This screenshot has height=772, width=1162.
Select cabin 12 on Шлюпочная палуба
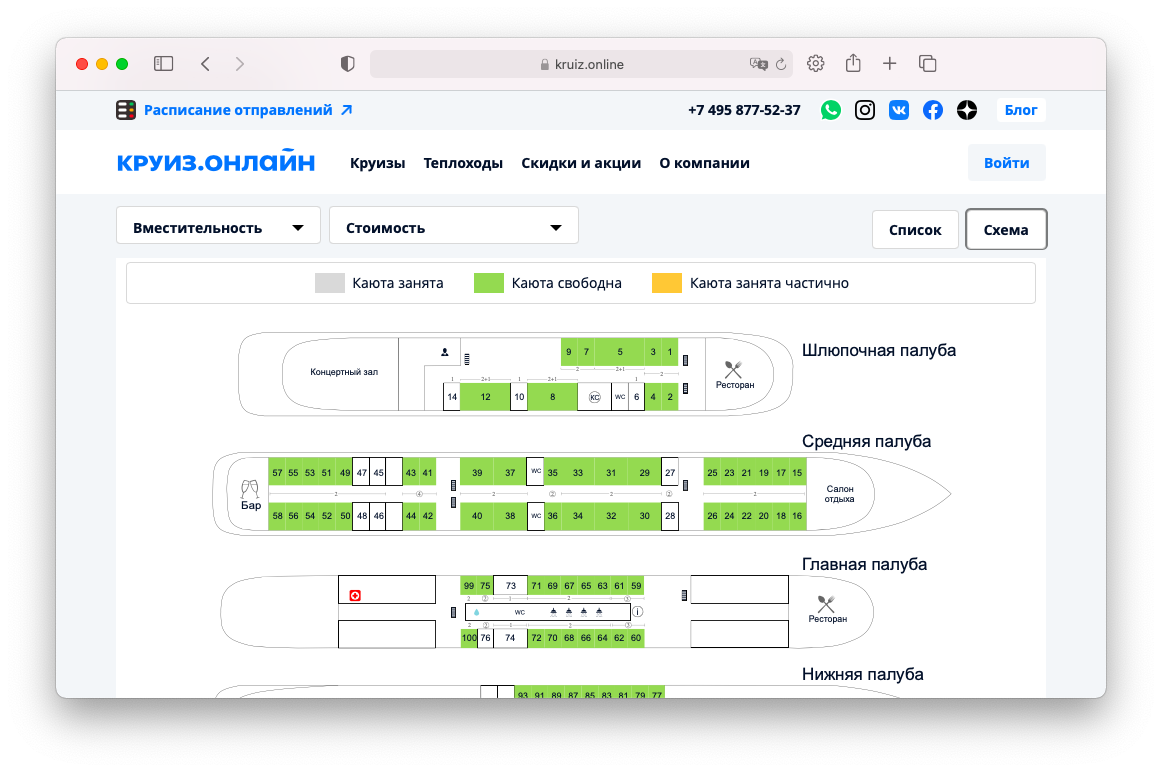[485, 397]
